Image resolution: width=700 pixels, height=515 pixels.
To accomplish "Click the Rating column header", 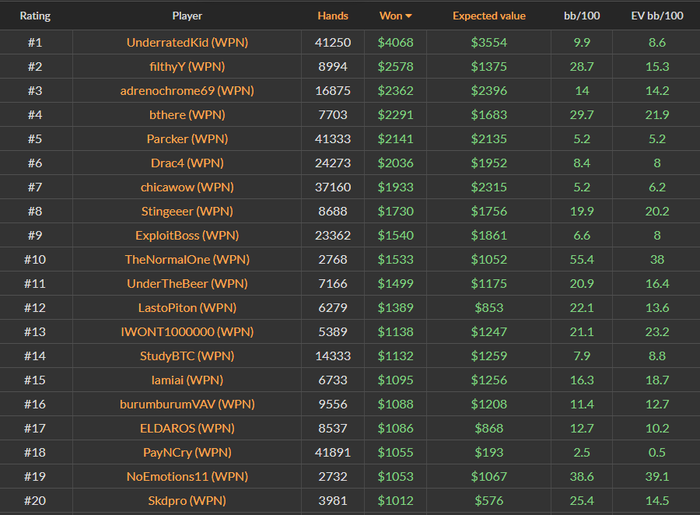I will [35, 16].
